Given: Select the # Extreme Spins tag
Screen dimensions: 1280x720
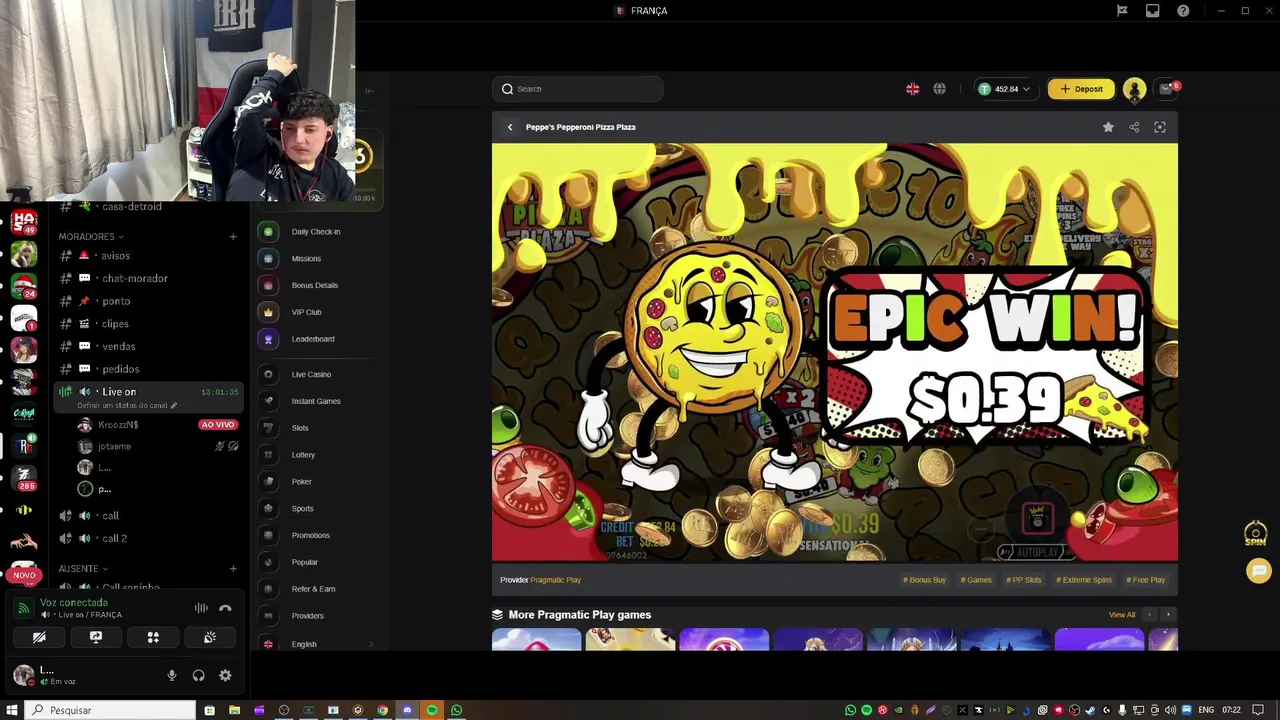Looking at the screenshot, I should [x=1084, y=580].
